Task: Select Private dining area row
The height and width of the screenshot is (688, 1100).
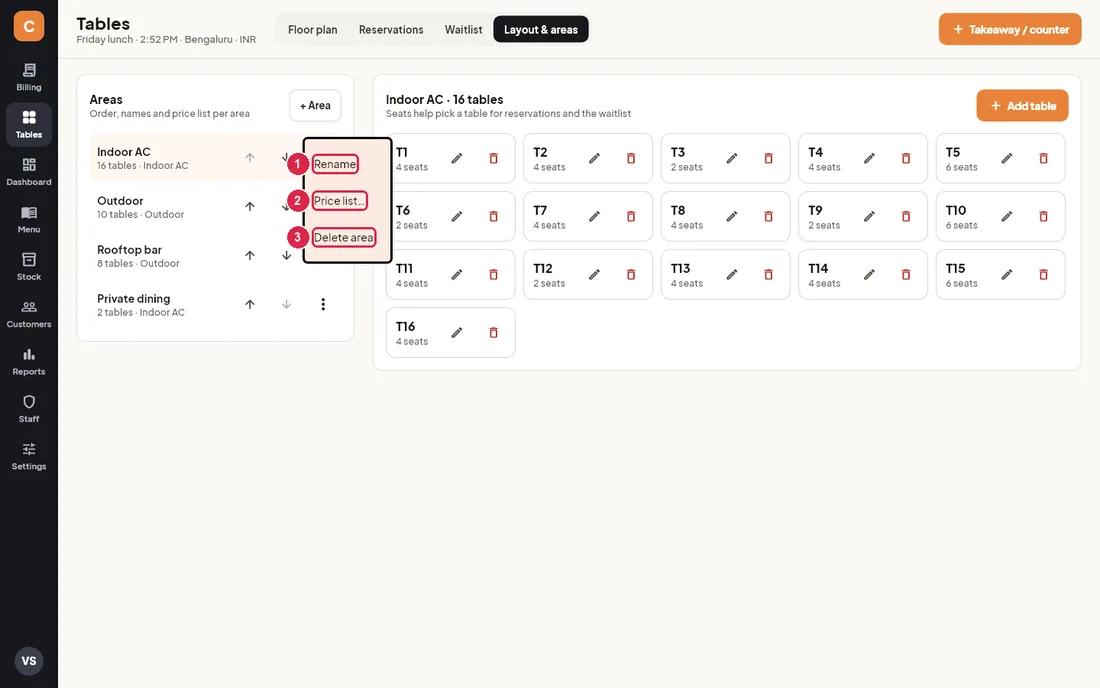Action: 215,305
